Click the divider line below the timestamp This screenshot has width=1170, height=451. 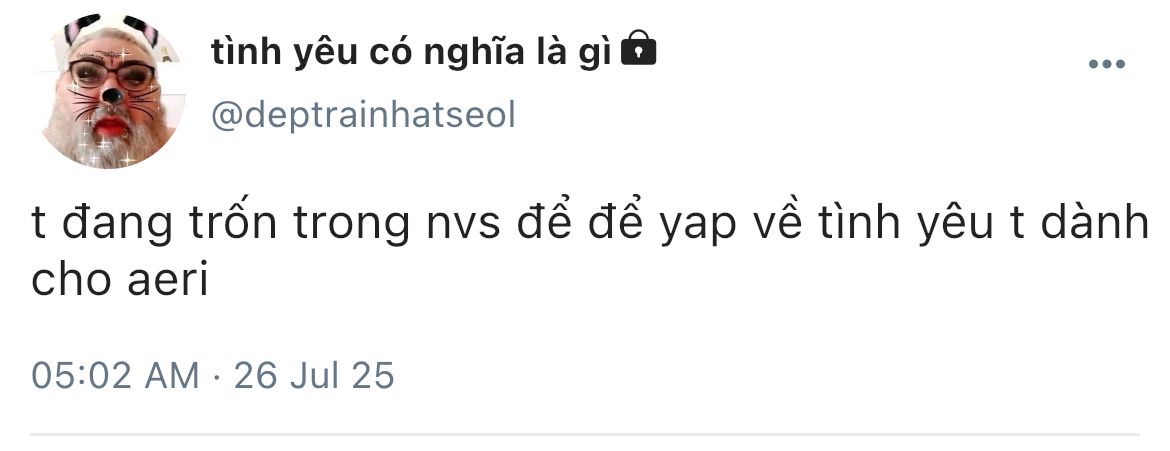(585, 433)
